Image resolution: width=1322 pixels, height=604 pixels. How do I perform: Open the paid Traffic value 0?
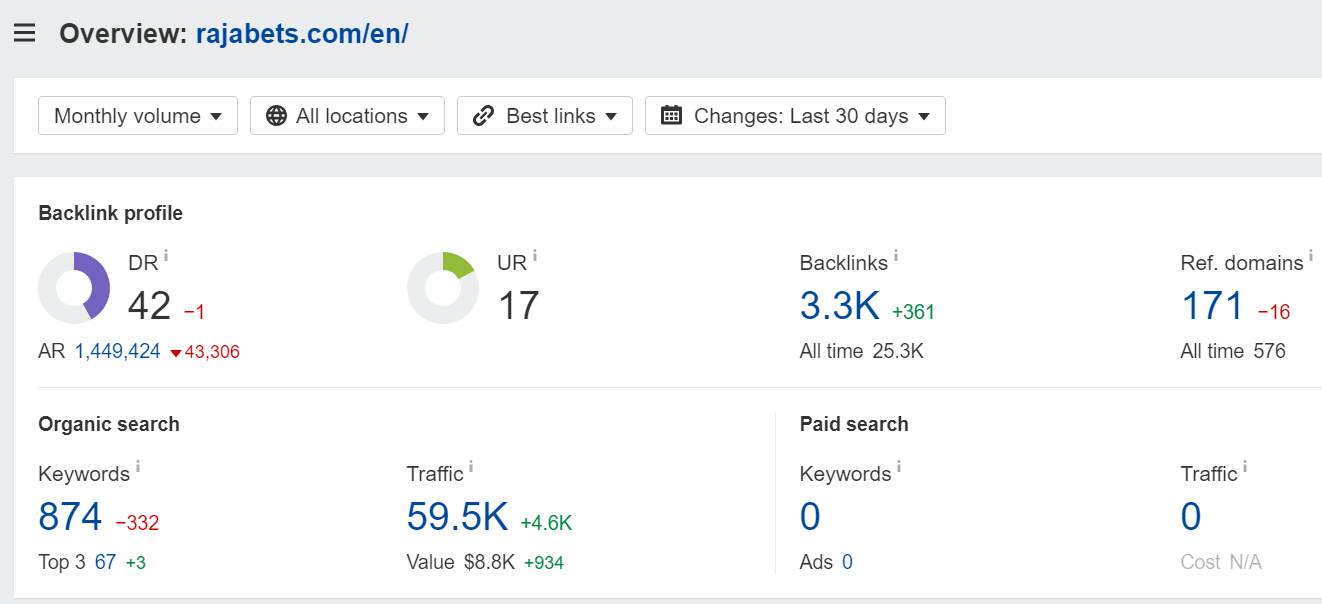[x=1191, y=517]
